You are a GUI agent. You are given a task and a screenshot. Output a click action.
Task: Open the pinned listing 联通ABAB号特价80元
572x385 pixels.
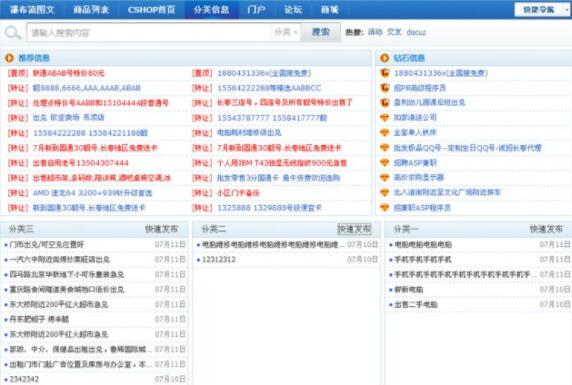pyautogui.click(x=69, y=73)
